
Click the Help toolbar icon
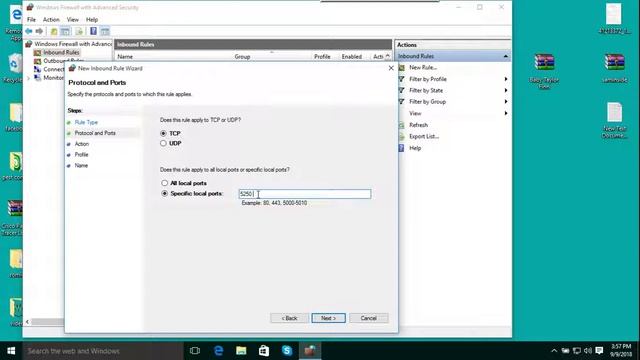click(x=93, y=31)
